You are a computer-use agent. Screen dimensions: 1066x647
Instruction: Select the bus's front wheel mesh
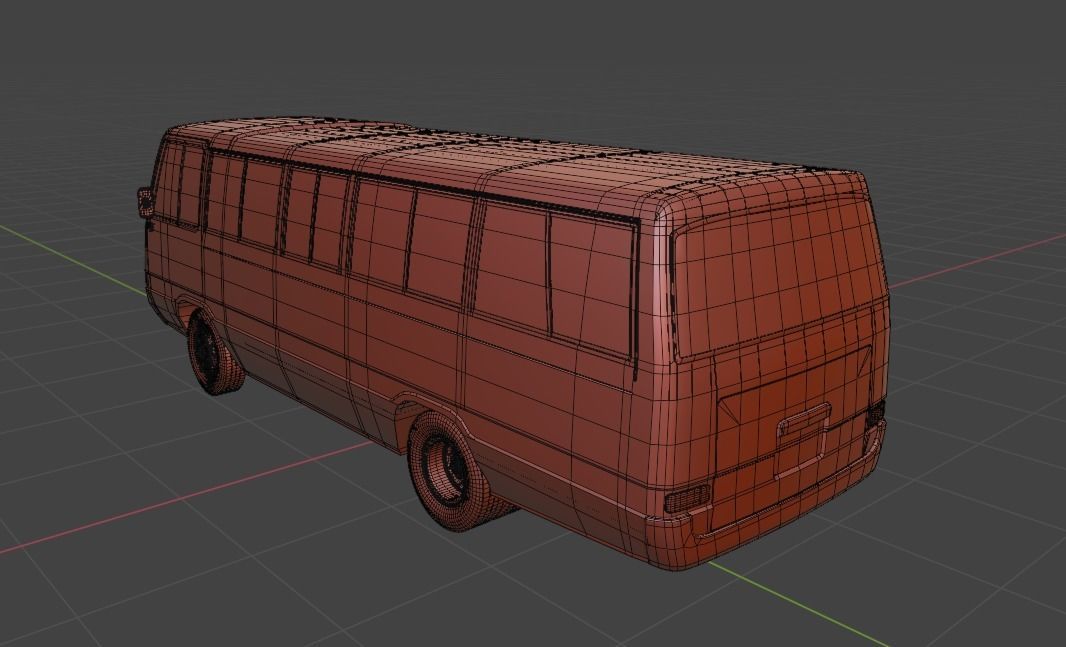pyautogui.click(x=215, y=353)
